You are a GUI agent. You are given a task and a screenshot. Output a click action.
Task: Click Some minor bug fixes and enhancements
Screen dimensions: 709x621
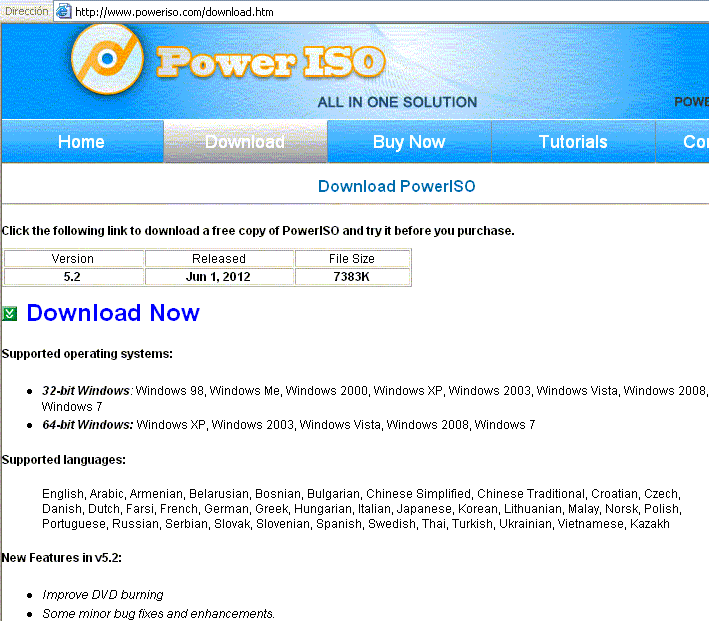pyautogui.click(x=158, y=614)
